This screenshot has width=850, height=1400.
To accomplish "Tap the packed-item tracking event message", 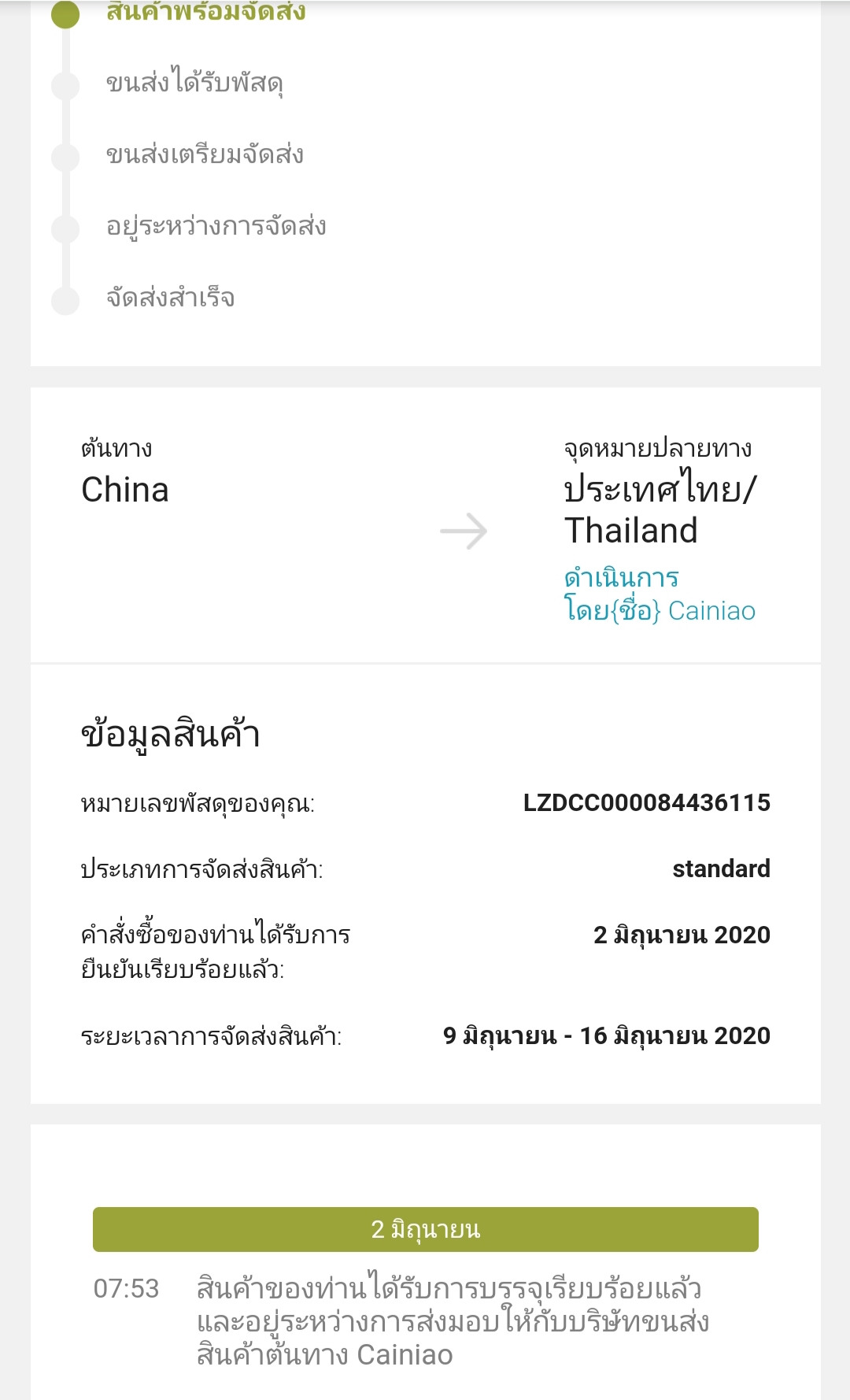I will [x=452, y=1322].
